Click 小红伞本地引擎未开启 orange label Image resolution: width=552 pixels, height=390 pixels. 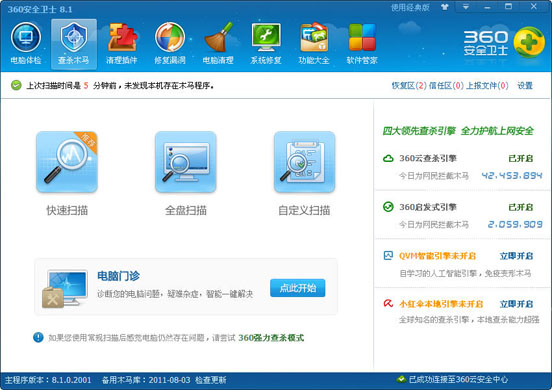click(x=441, y=304)
